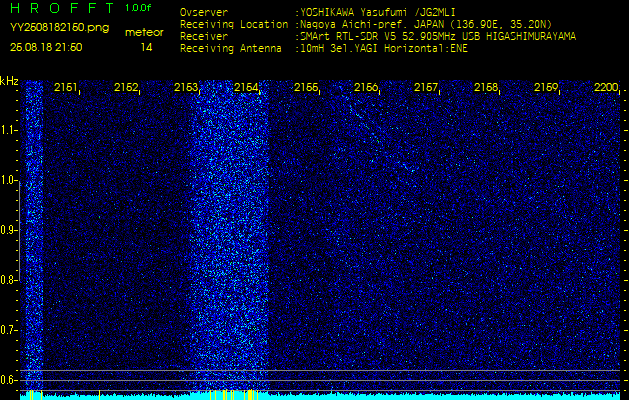Click the 2156 time axis label

tap(366, 87)
